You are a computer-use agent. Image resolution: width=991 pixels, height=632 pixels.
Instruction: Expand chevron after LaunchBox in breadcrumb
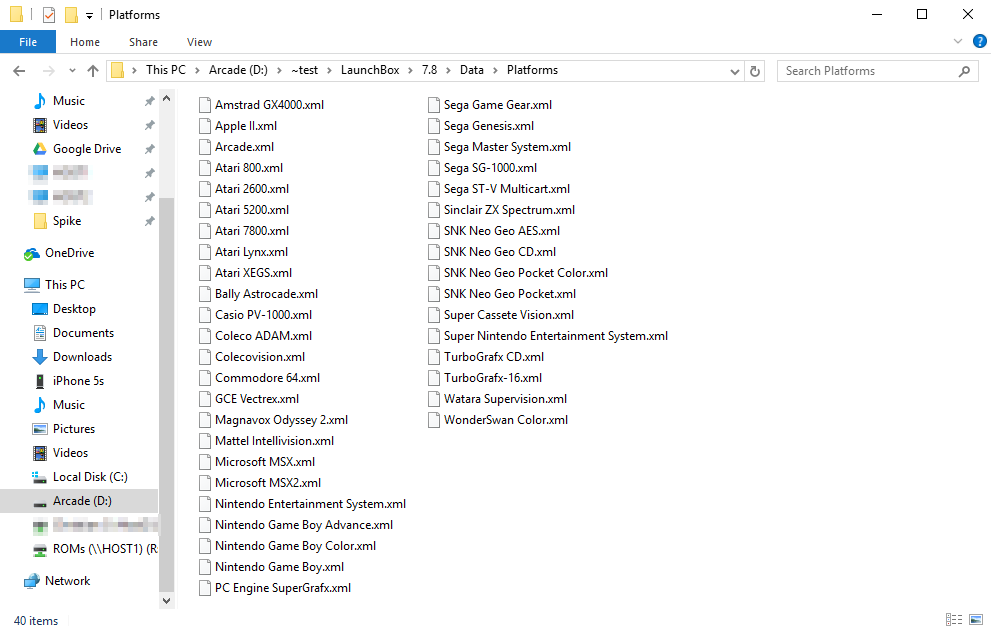click(411, 71)
